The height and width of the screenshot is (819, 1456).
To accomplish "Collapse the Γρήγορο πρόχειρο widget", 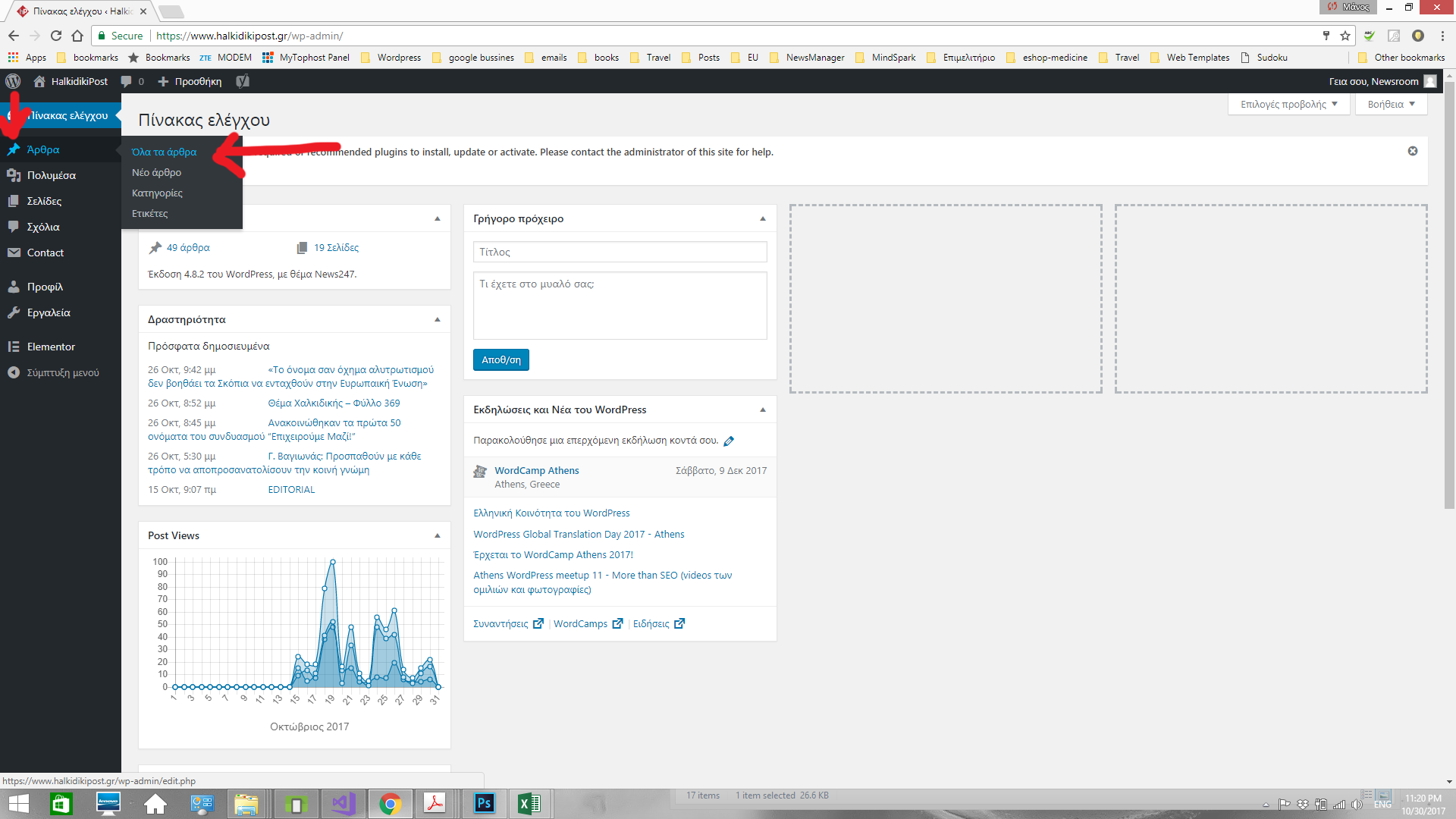I will pyautogui.click(x=763, y=218).
